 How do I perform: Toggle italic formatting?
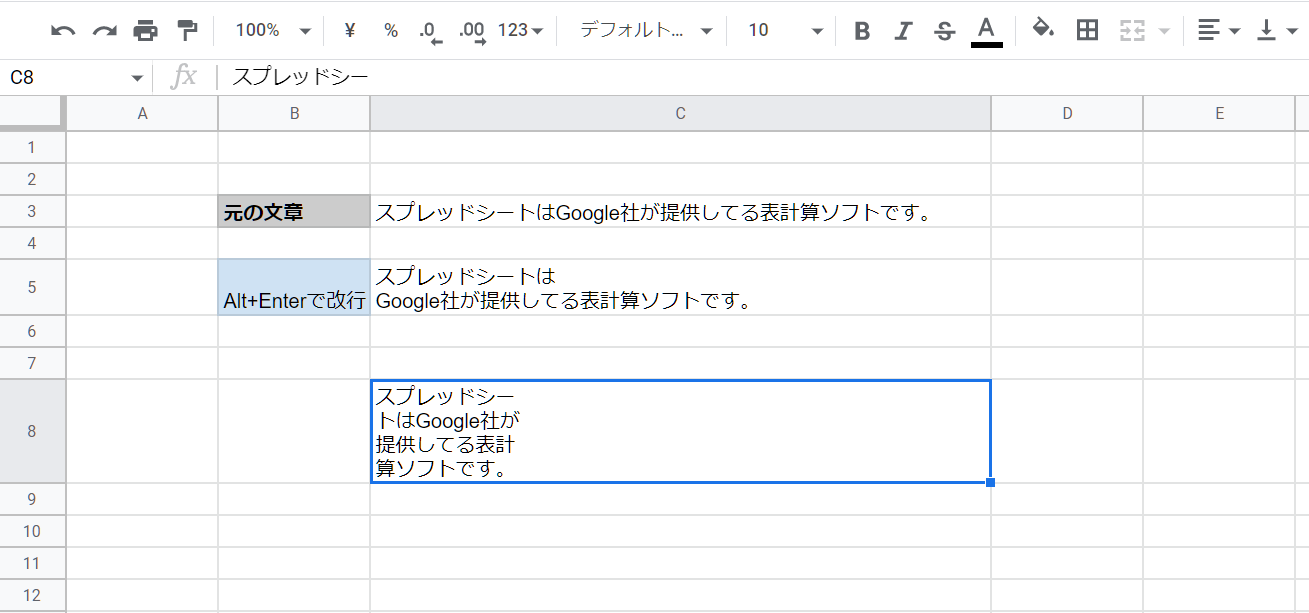click(902, 31)
